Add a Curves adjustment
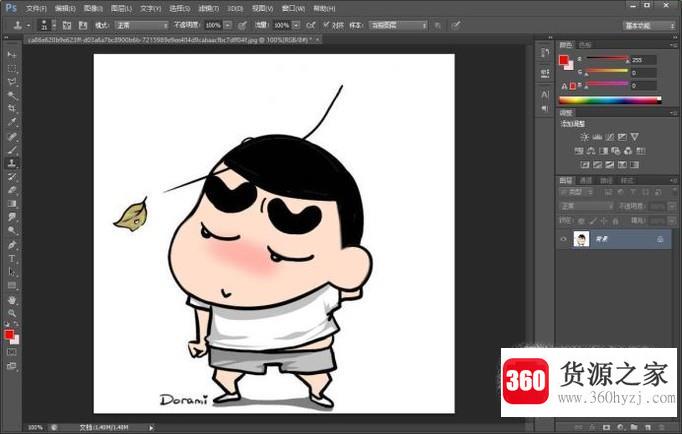This screenshot has width=682, height=434. tap(610, 137)
